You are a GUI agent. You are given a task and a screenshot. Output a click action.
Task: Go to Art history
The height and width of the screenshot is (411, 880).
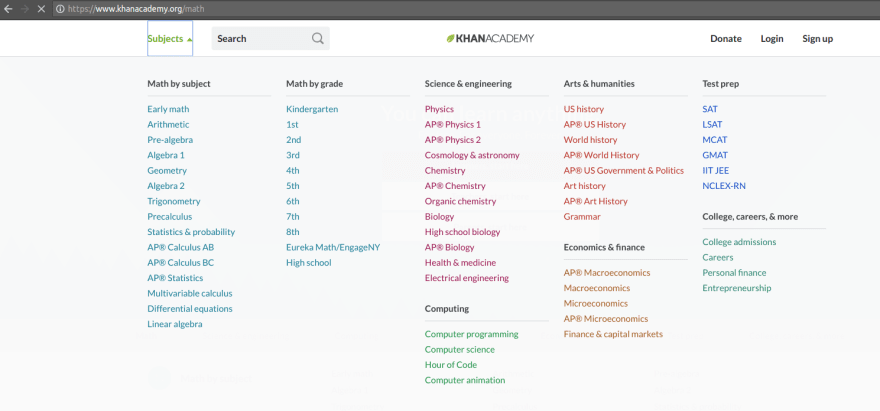coord(585,186)
